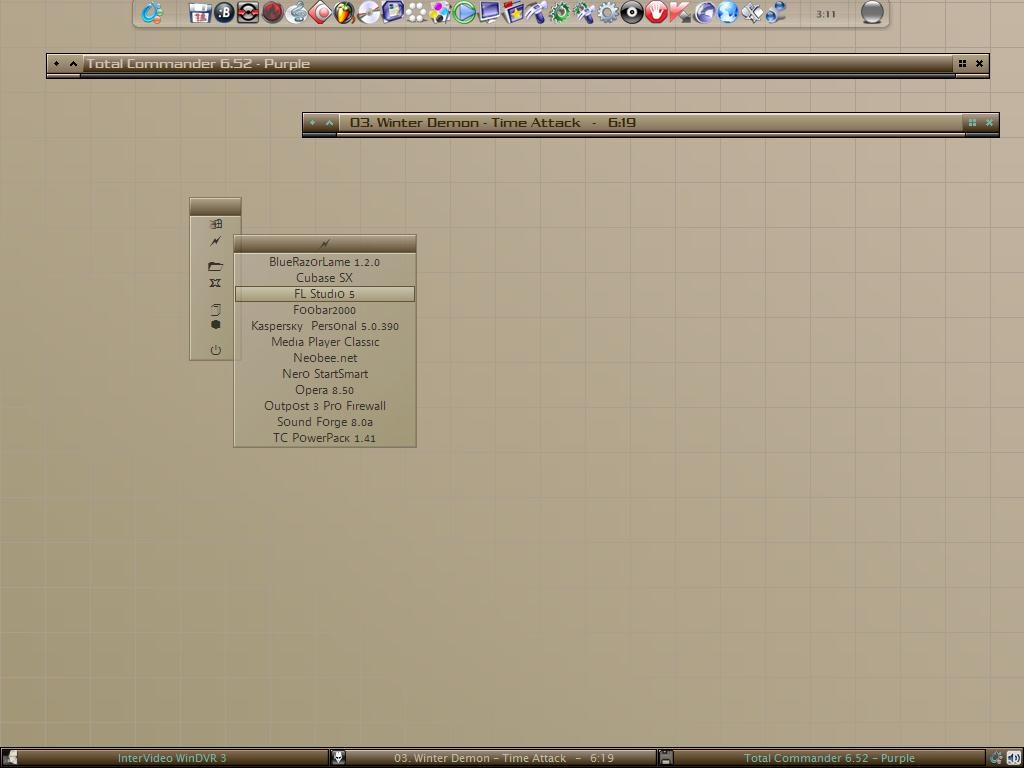Click the white dots circle dock icon
Image resolution: width=1024 pixels, height=768 pixels.
[416, 12]
